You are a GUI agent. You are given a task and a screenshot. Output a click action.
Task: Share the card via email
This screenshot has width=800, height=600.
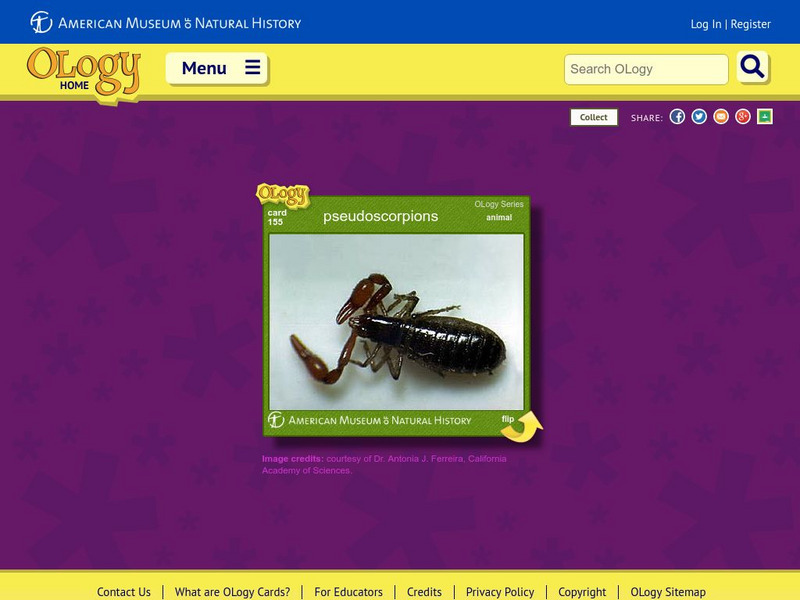721,116
